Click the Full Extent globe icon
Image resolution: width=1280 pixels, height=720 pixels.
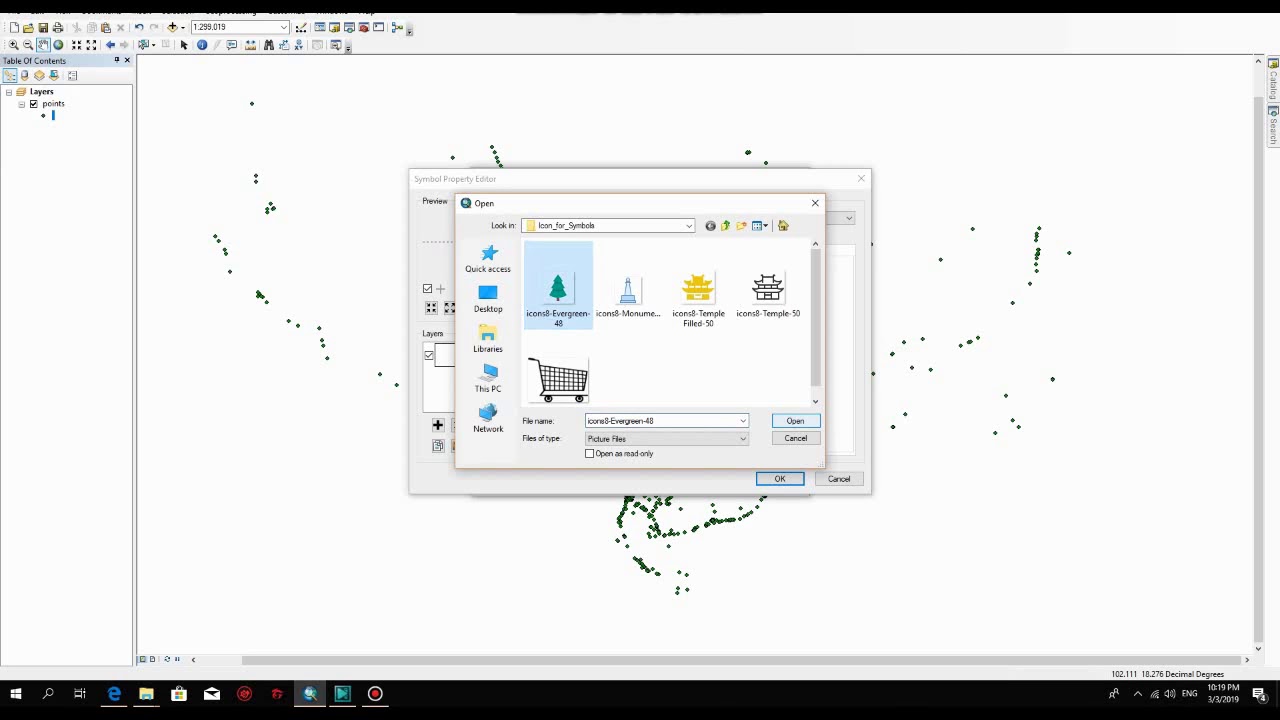pos(58,45)
